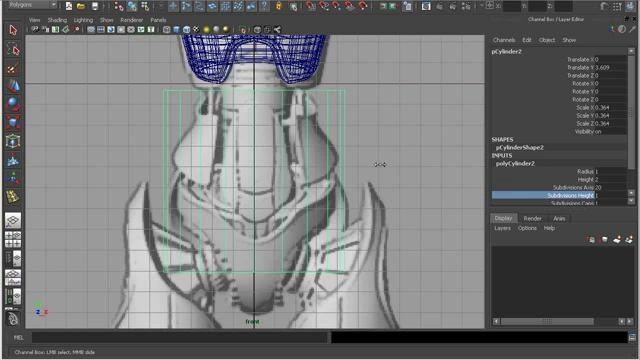Open the Channel Box Object menu
Screen dimensions: 640x360
click(x=547, y=40)
